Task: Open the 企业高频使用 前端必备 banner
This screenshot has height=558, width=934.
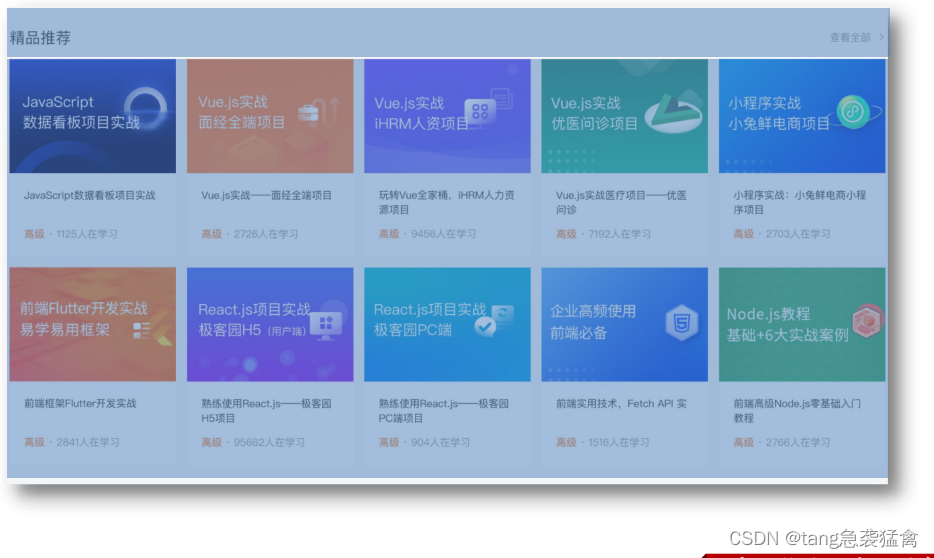Action: pos(624,325)
